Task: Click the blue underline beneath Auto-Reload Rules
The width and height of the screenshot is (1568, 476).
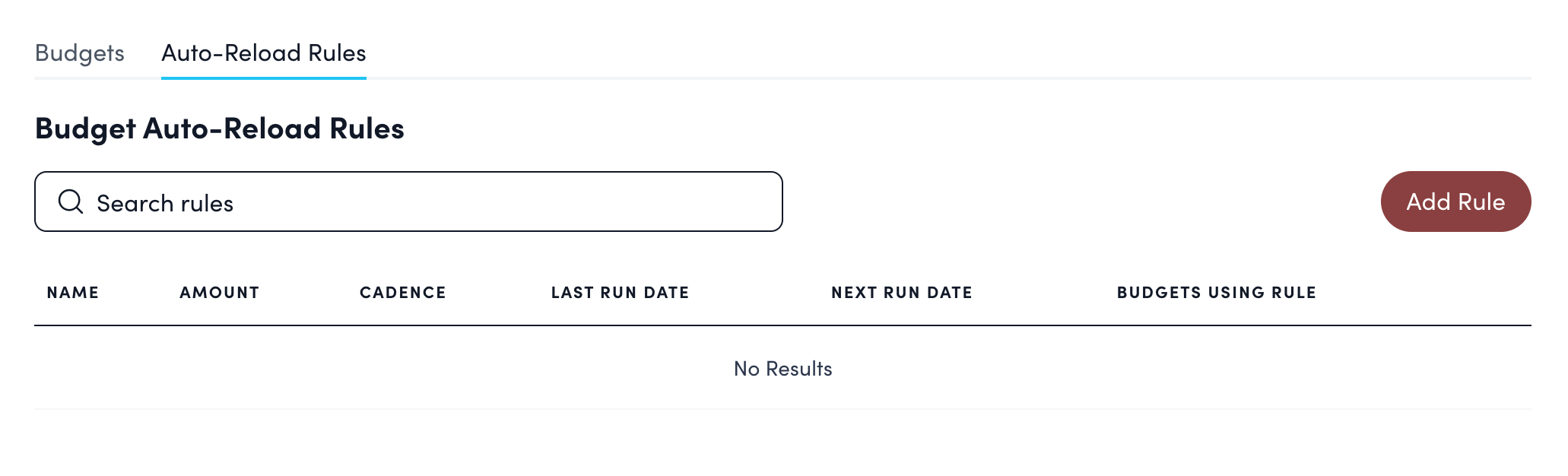Action: [263, 78]
